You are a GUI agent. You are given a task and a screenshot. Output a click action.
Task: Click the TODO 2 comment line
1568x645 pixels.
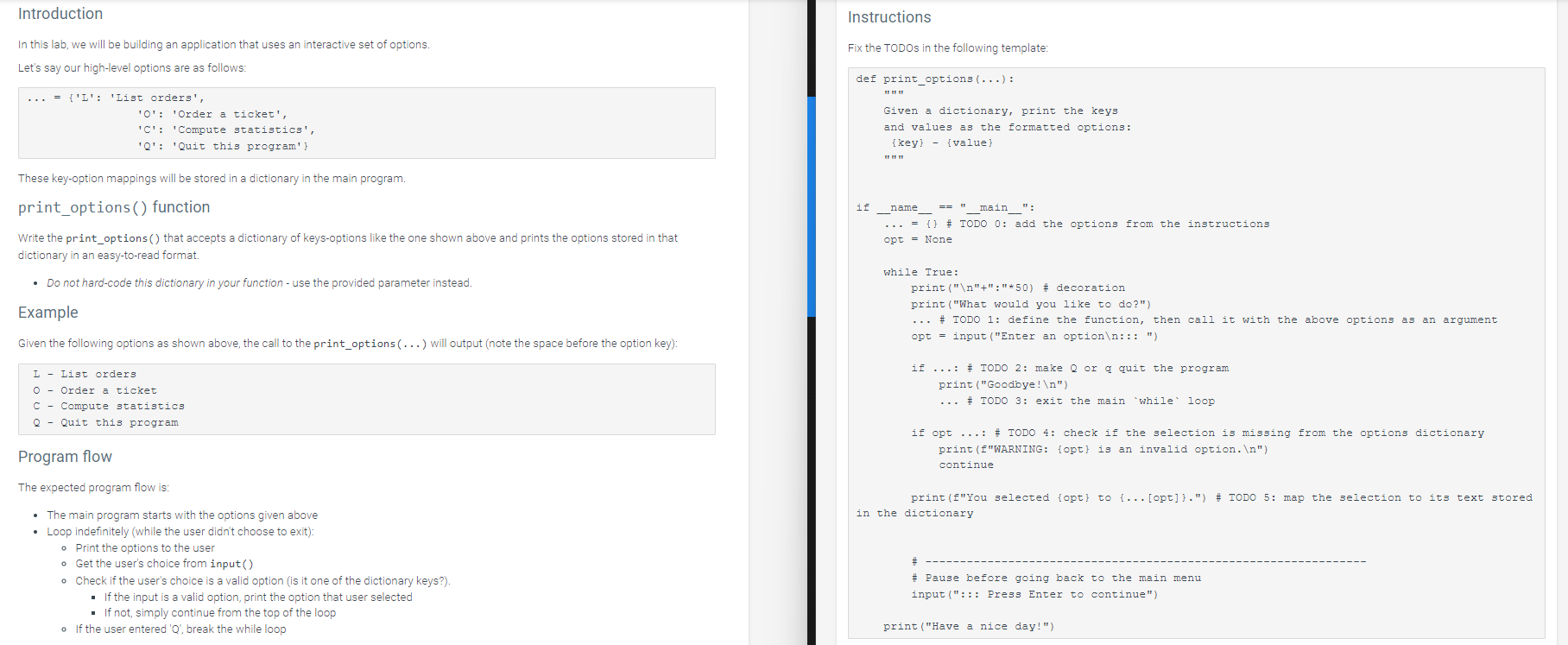click(x=1070, y=368)
